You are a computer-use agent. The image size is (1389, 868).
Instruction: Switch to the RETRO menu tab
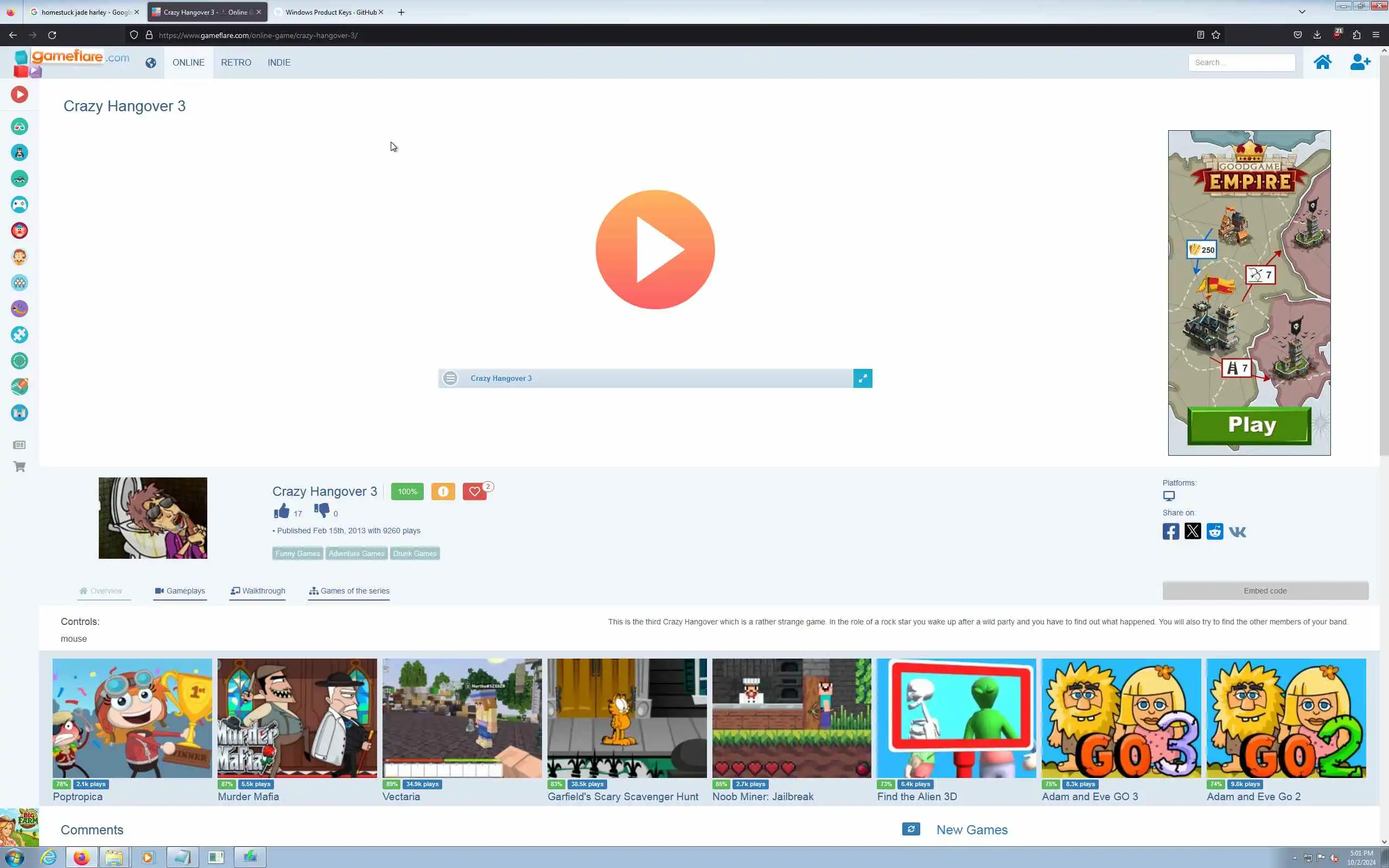click(236, 62)
